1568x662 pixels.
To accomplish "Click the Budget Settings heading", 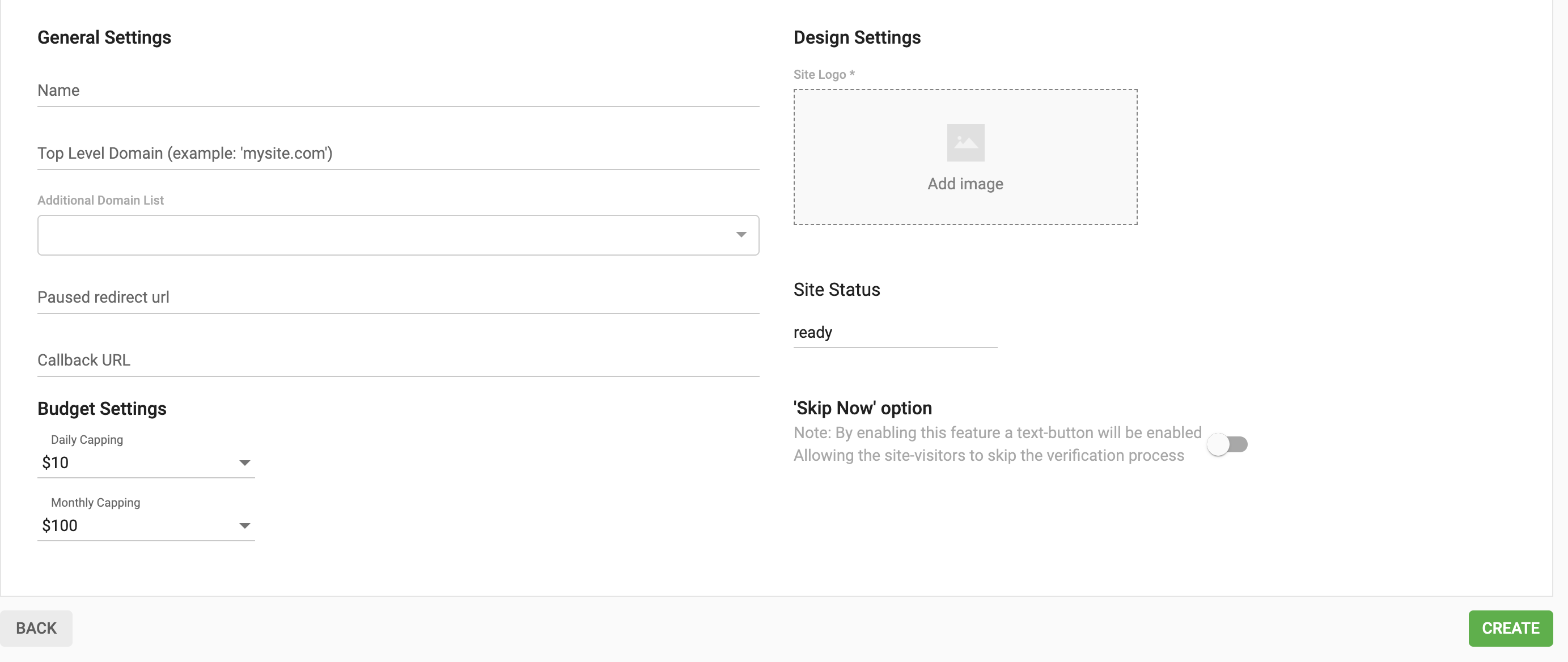I will (x=101, y=409).
